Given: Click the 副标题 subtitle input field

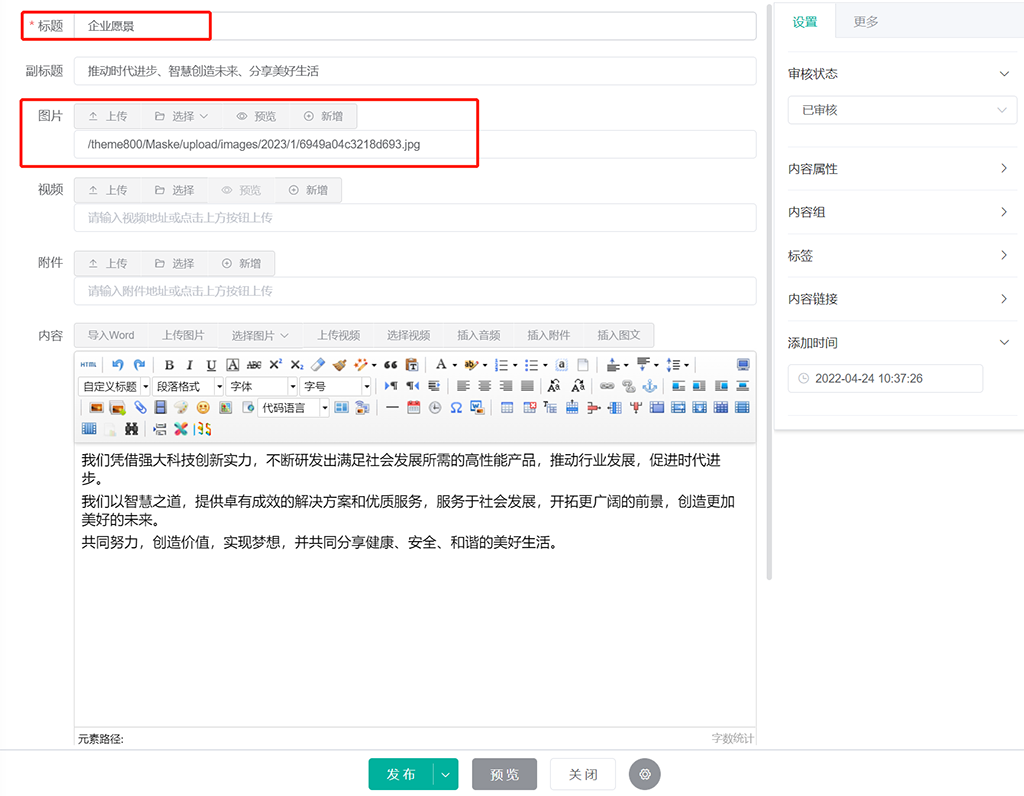Looking at the screenshot, I should tap(415, 72).
